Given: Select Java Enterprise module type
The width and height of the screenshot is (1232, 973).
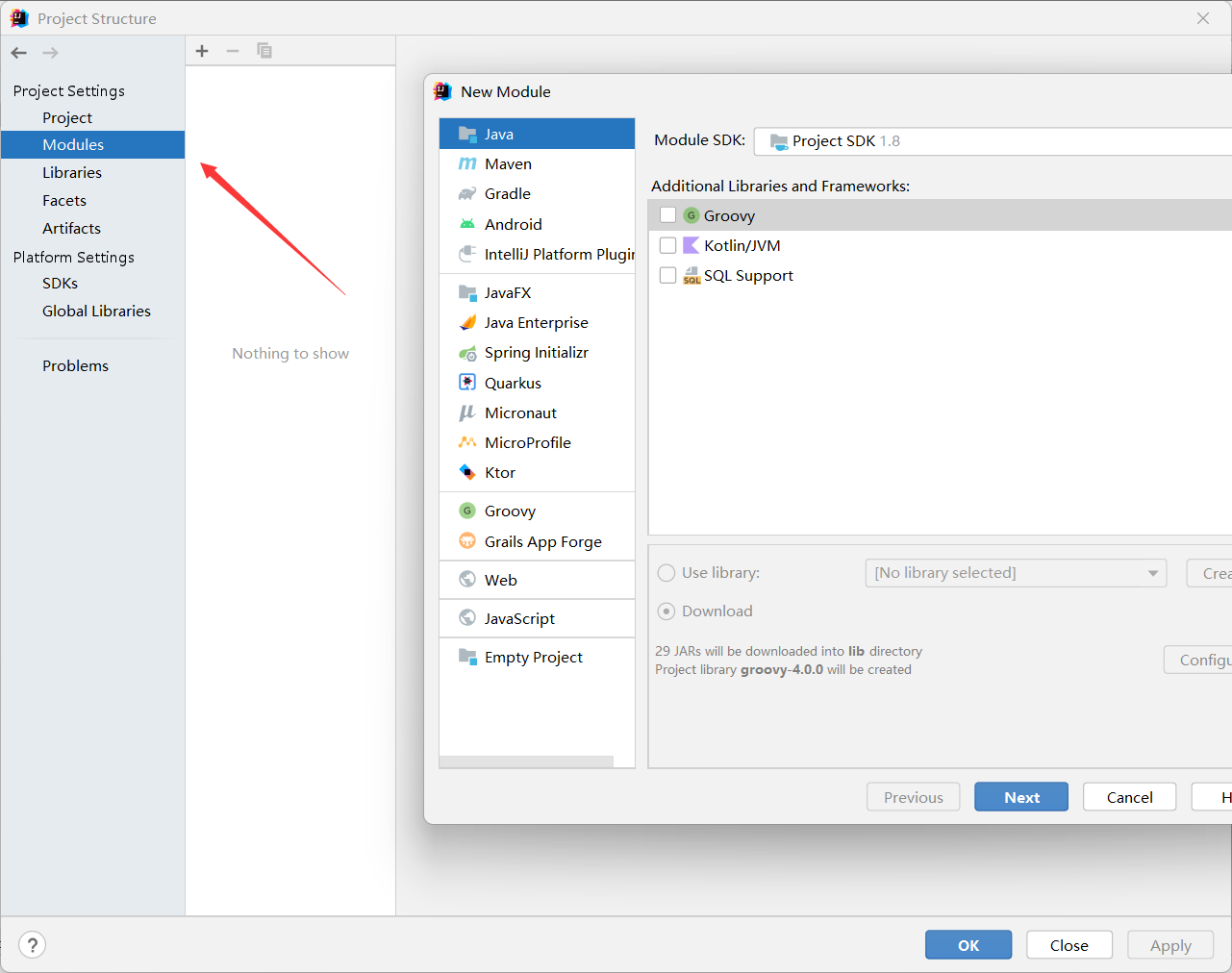Looking at the screenshot, I should (537, 322).
